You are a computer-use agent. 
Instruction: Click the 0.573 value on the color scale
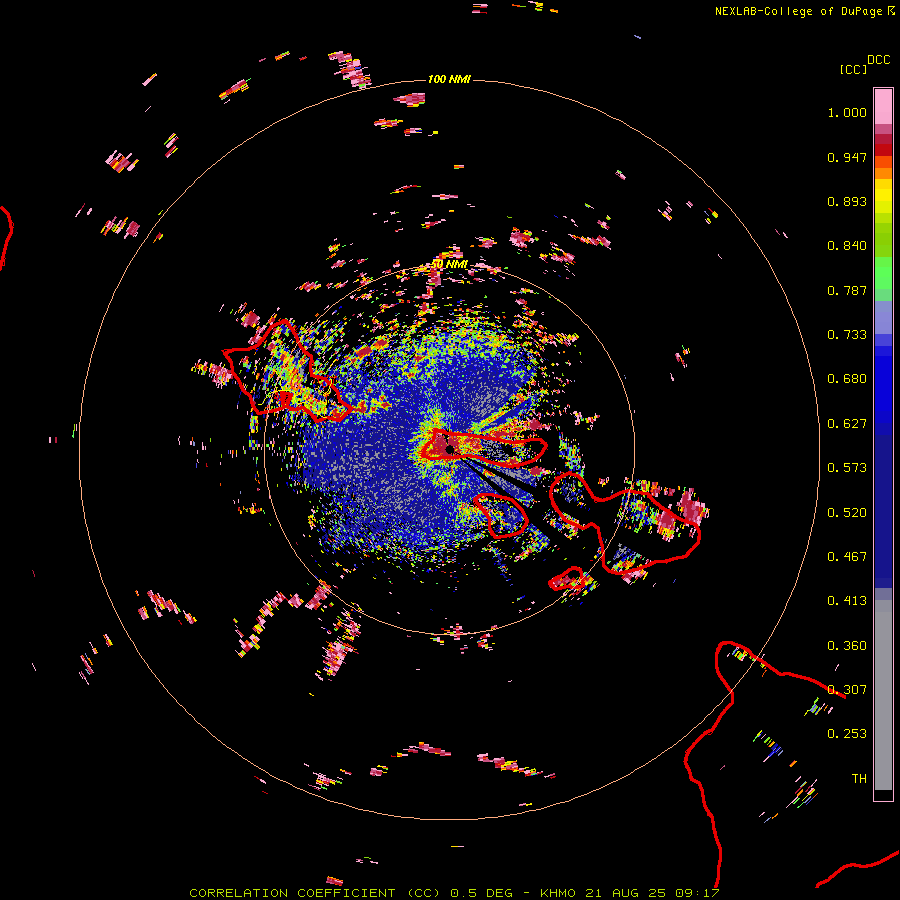click(x=847, y=468)
